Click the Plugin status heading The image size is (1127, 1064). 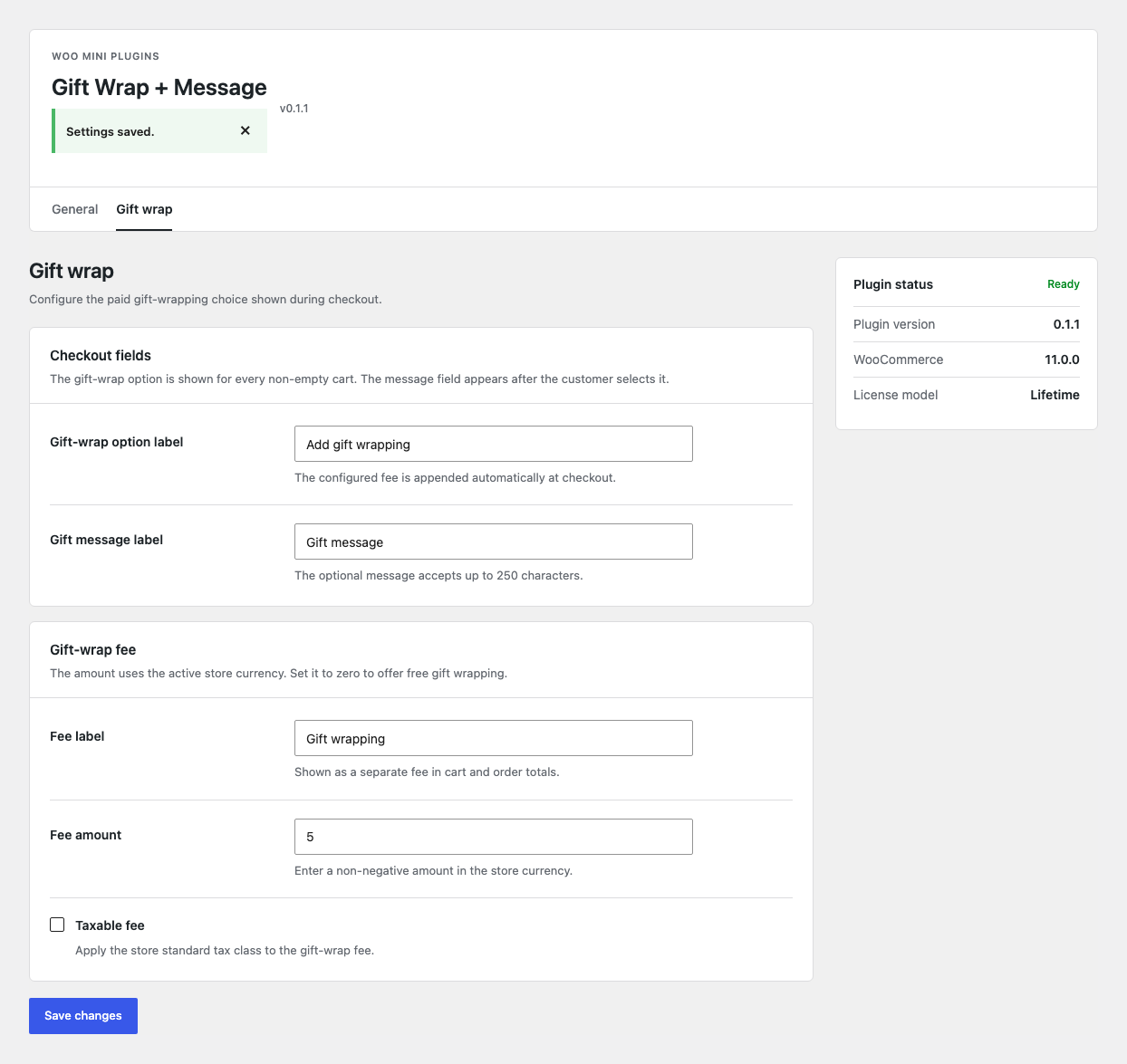[893, 284]
